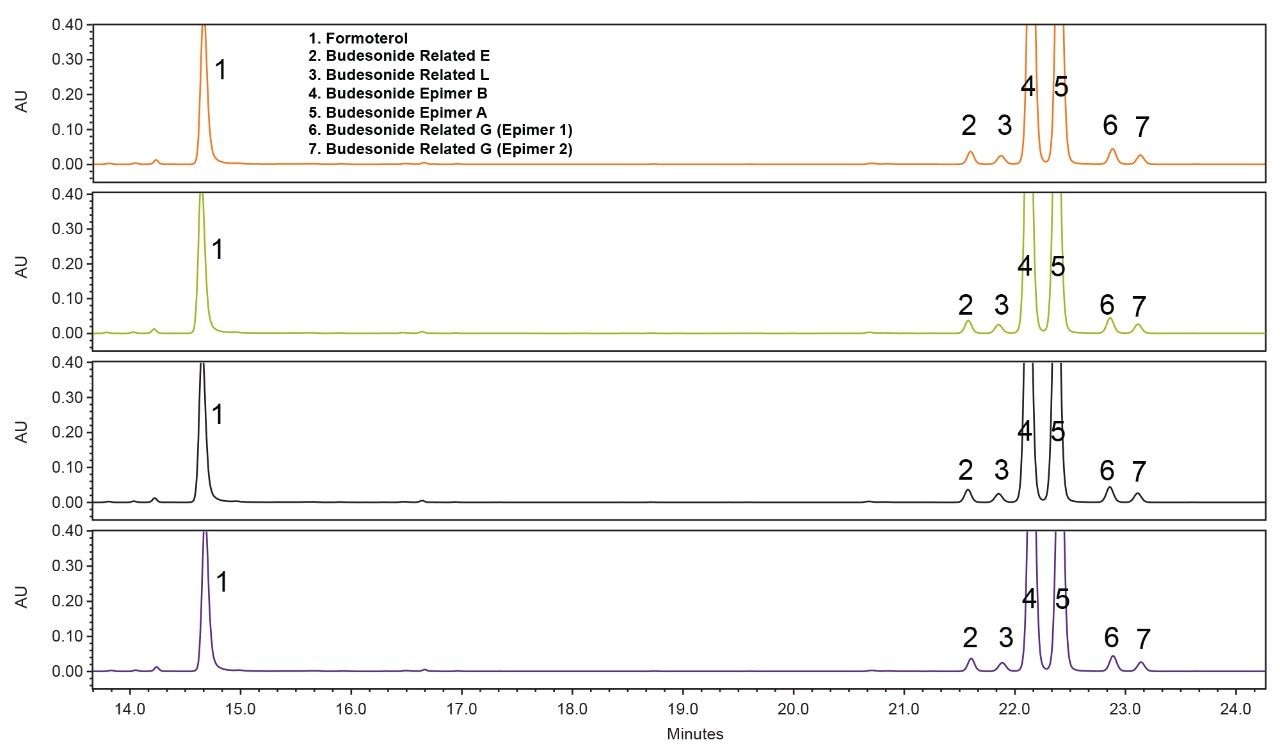
Task: Click the 16.0 tick label on the x-axis
Action: click(351, 708)
